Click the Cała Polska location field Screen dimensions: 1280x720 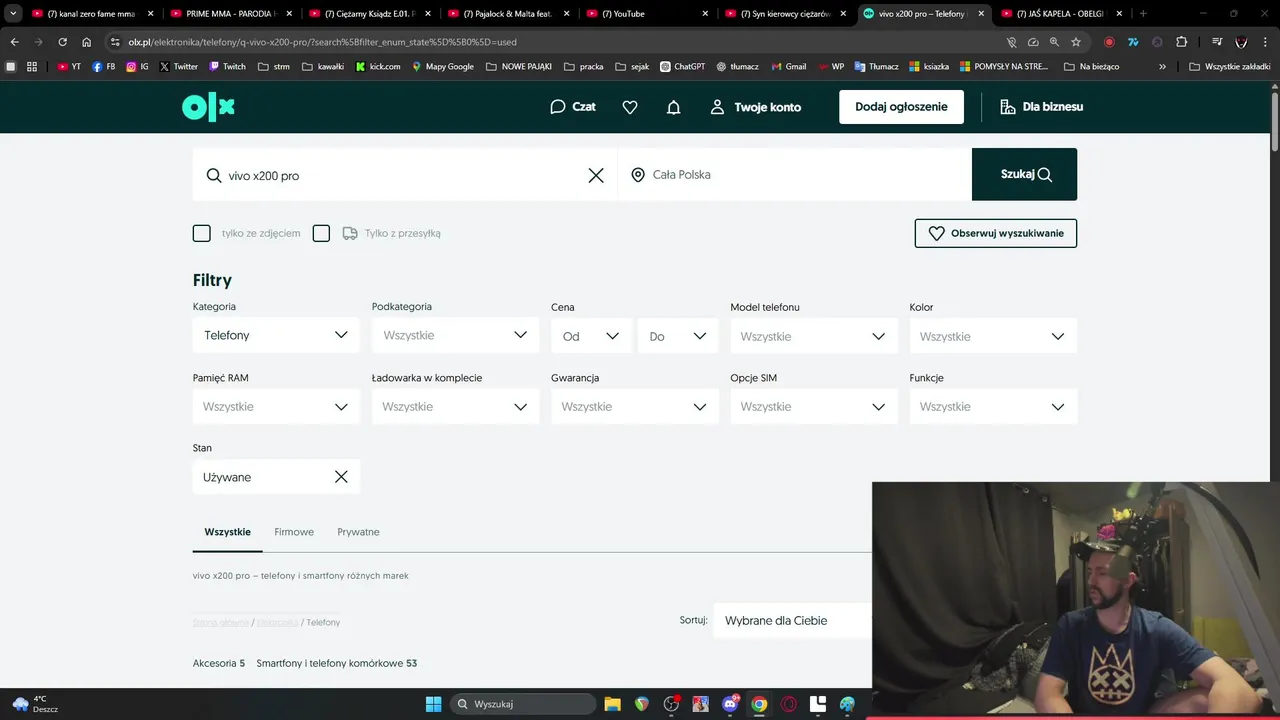(x=795, y=175)
